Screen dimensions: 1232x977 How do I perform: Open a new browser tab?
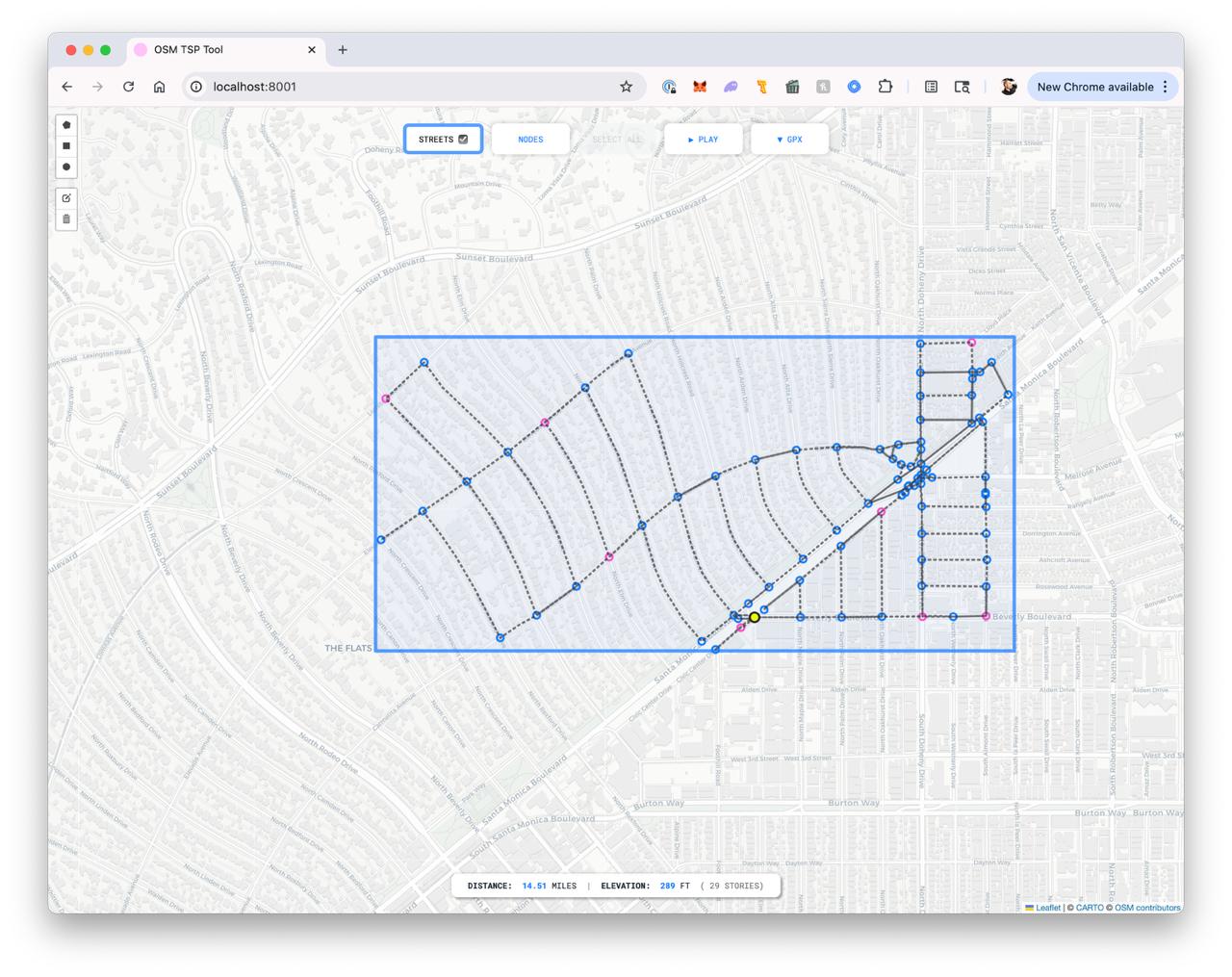coord(343,50)
